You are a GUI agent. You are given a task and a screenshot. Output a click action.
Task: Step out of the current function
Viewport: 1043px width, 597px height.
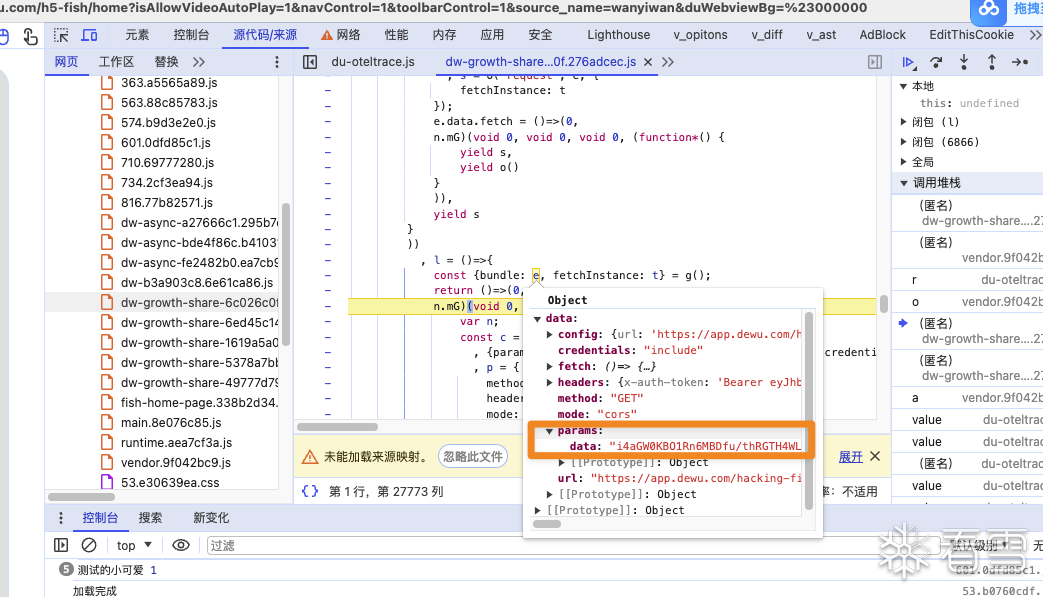pos(992,62)
